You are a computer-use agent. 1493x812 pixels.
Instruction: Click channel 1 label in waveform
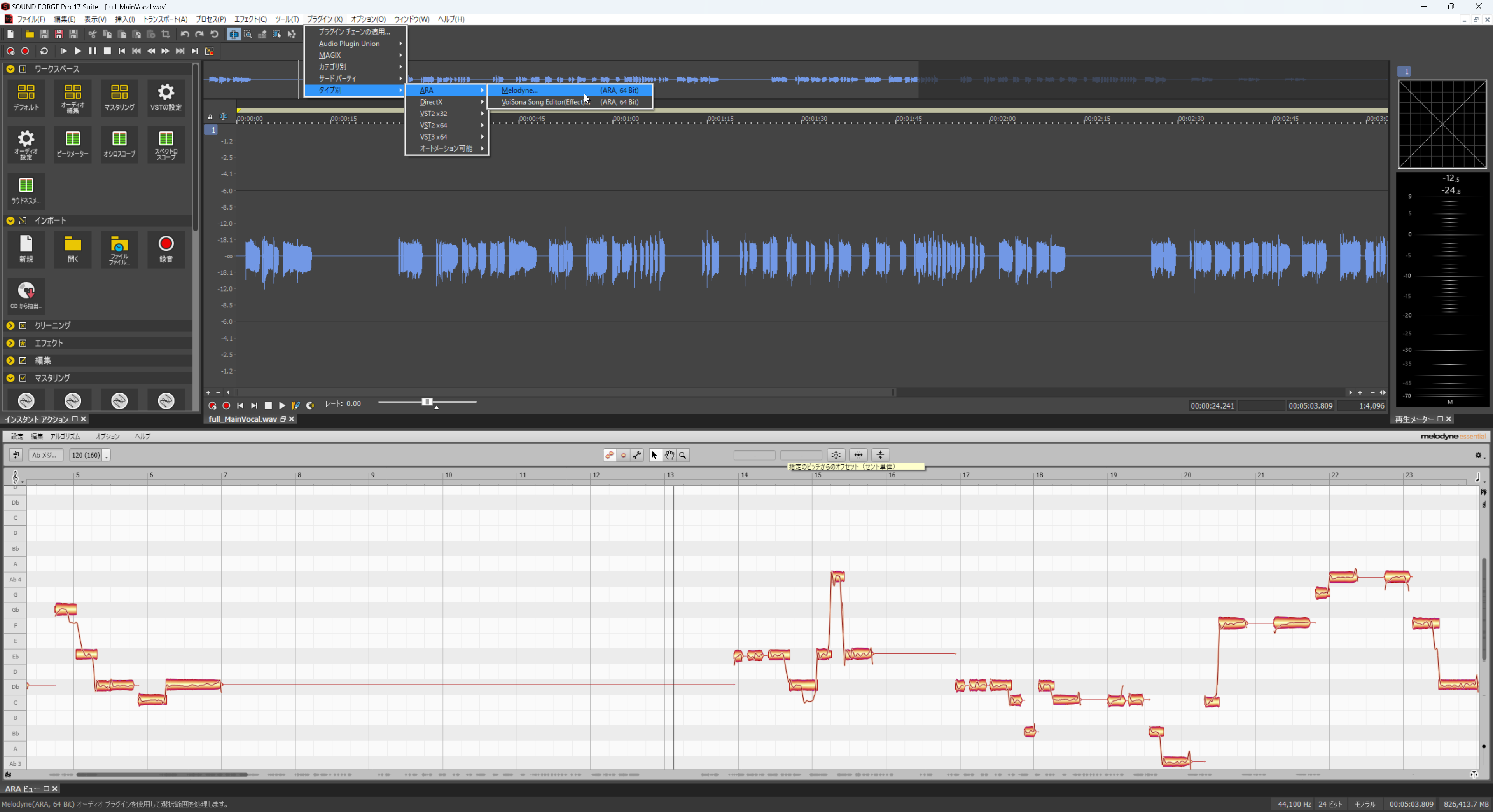(213, 130)
